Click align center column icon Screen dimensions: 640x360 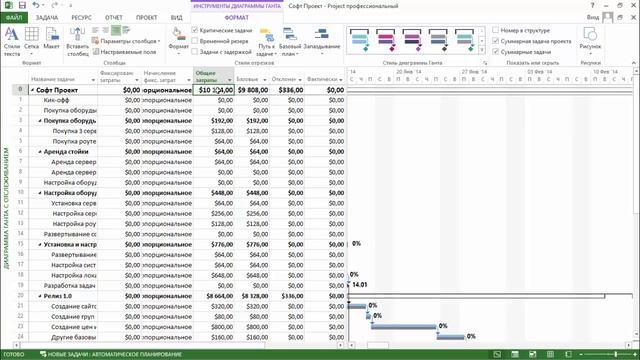pyautogui.click(x=105, y=30)
